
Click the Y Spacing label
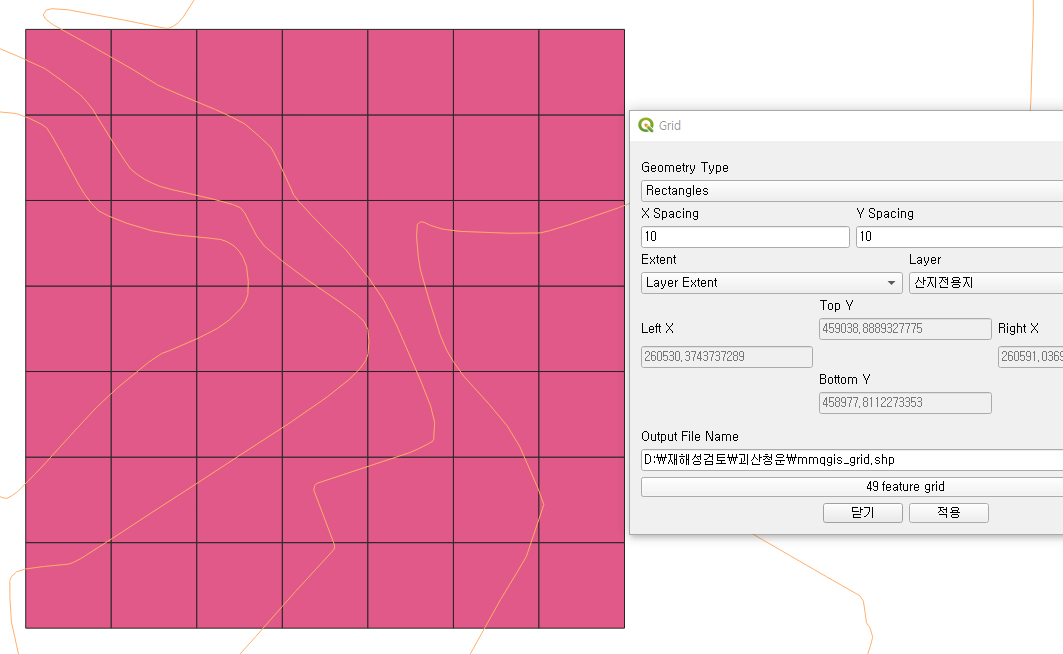(x=885, y=213)
